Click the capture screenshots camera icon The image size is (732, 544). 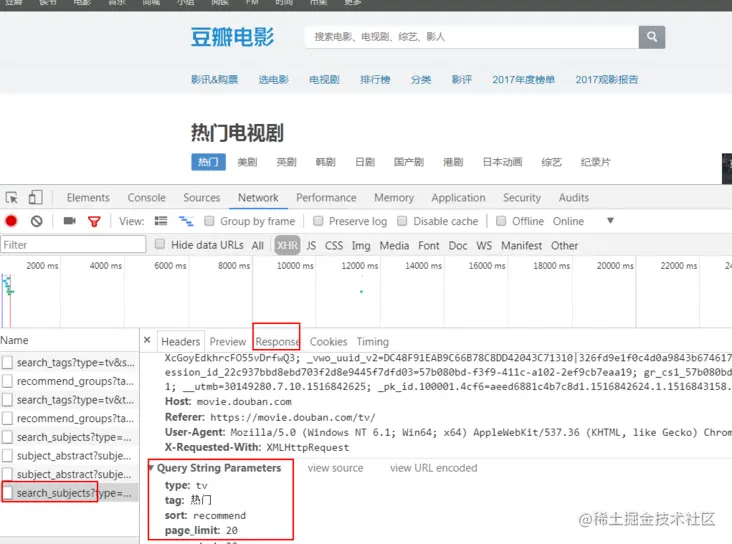click(70, 221)
